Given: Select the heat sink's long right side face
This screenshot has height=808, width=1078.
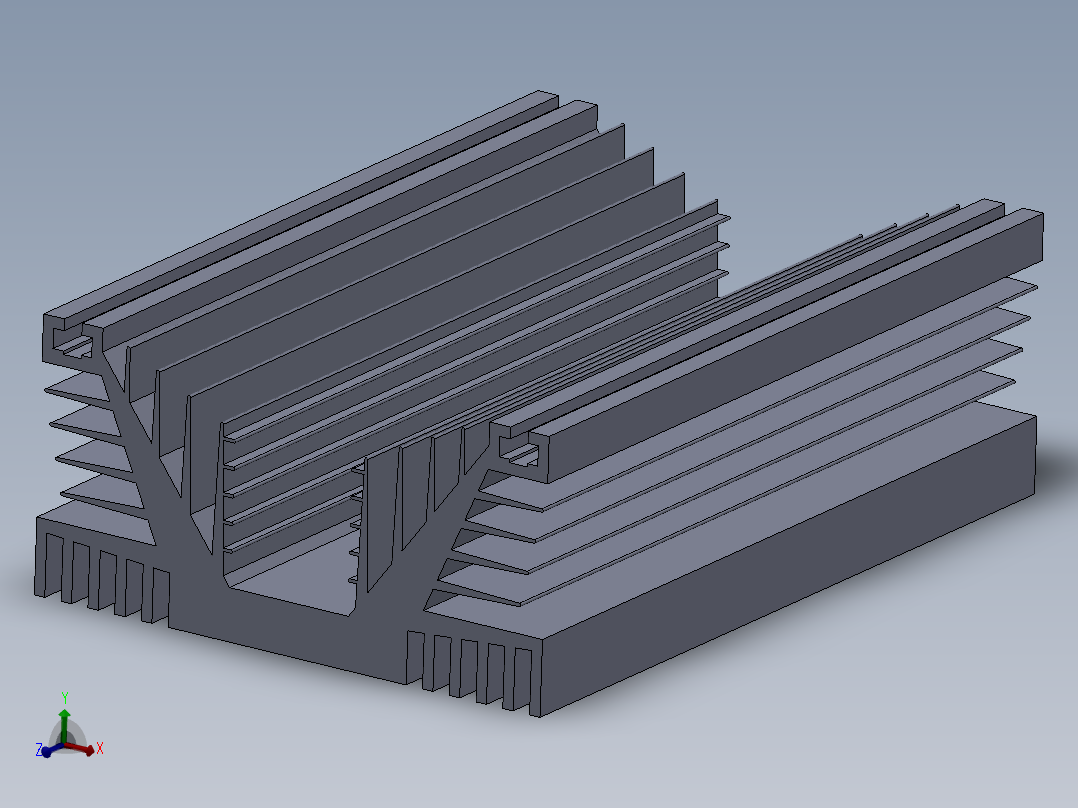Looking at the screenshot, I should (788, 566).
